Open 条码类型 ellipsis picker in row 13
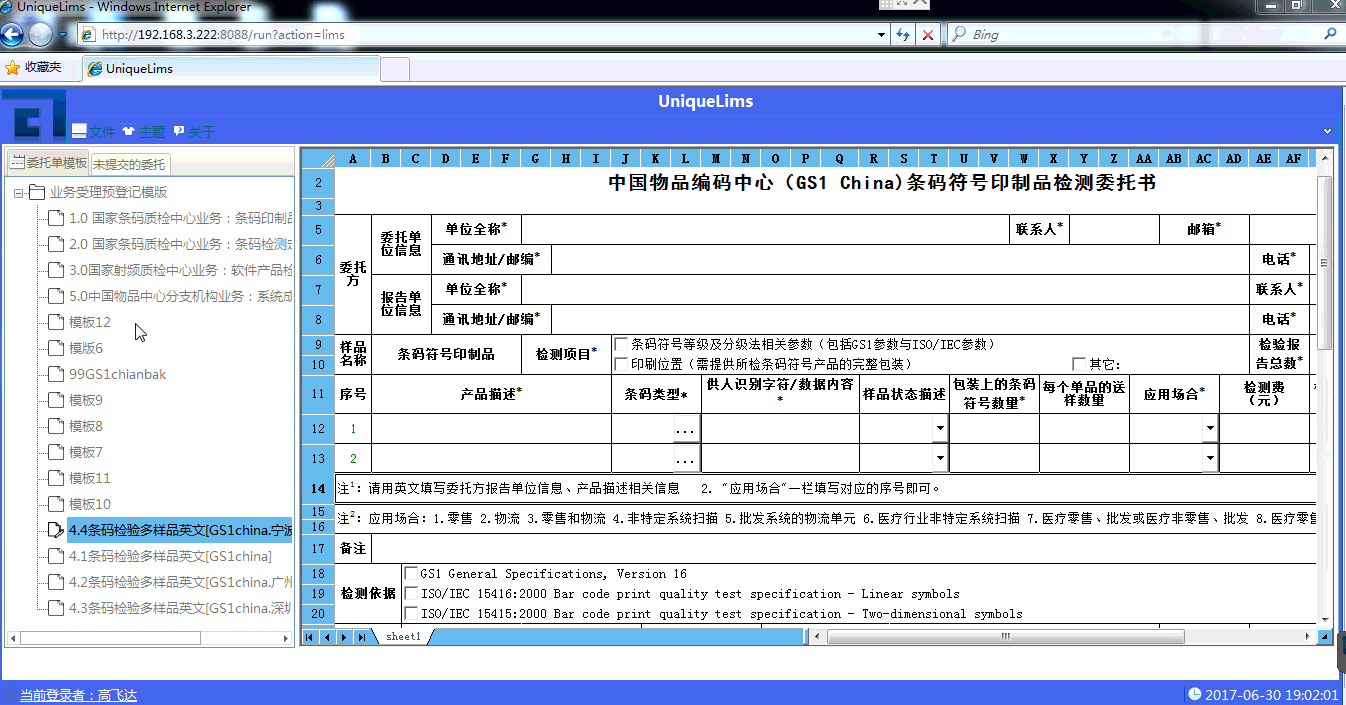 (x=686, y=460)
